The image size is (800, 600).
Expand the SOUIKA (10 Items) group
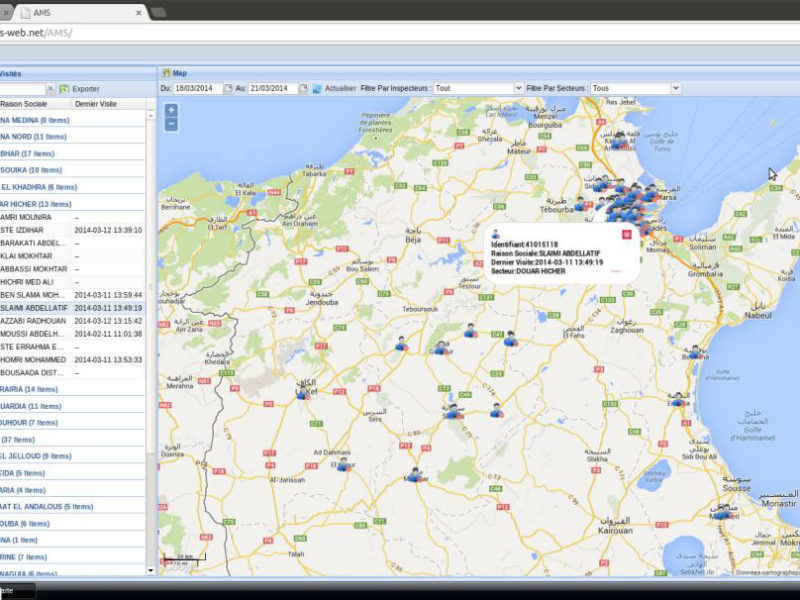click(31, 170)
